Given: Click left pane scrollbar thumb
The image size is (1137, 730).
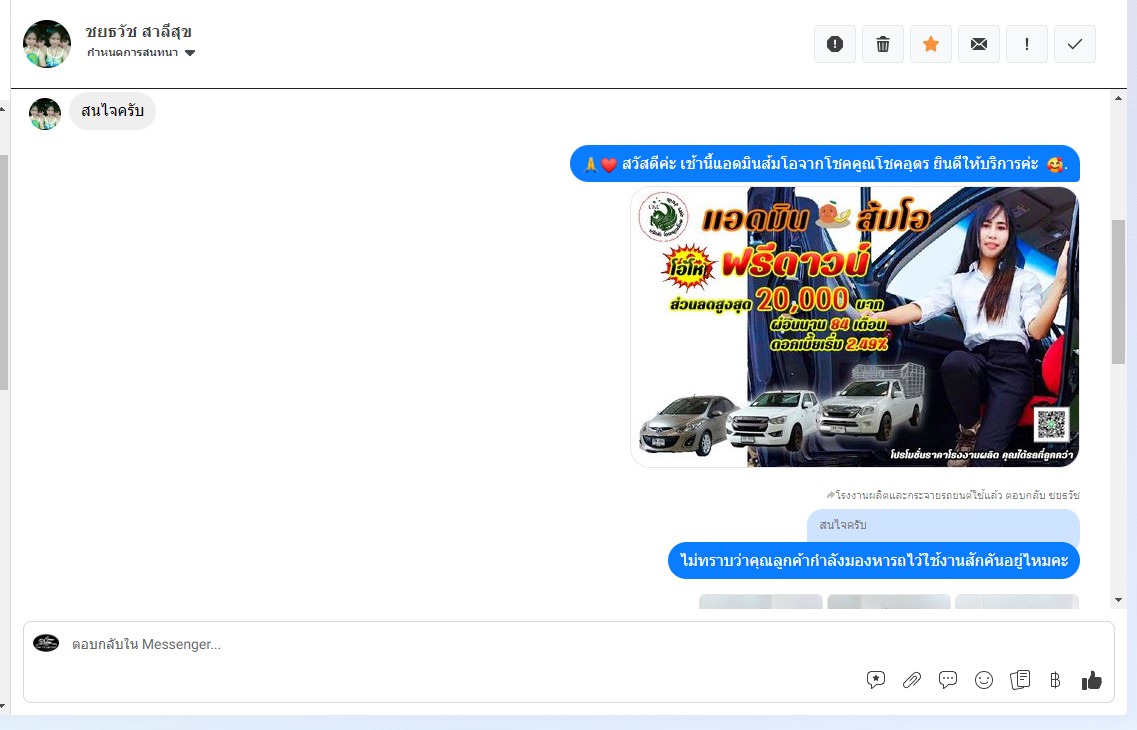Looking at the screenshot, I should coord(4,272).
